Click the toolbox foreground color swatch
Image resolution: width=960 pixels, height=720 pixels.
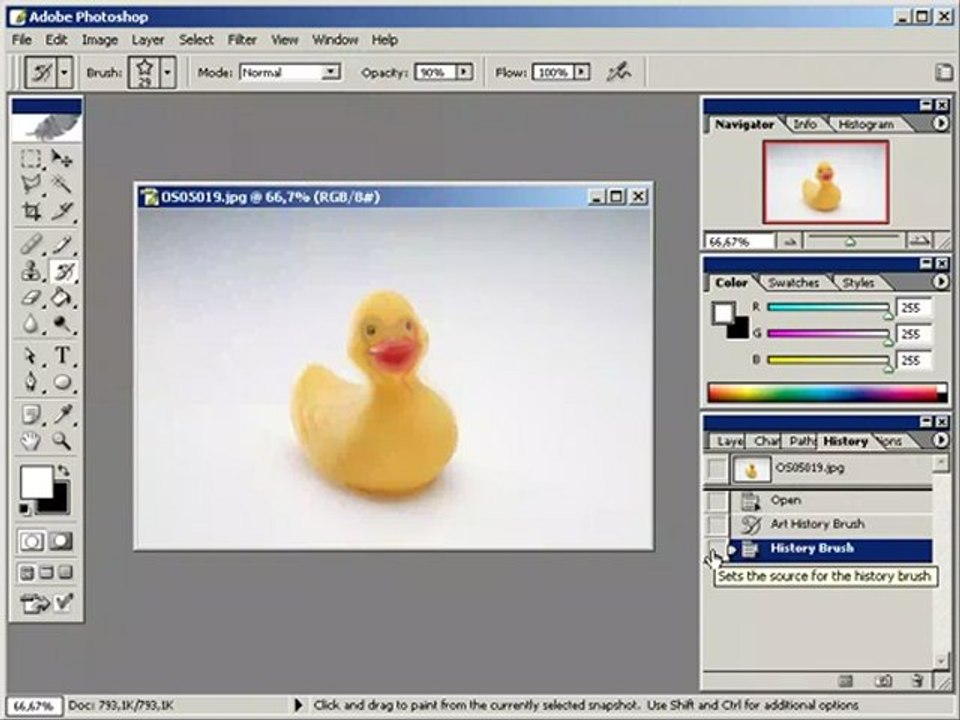click(36, 482)
